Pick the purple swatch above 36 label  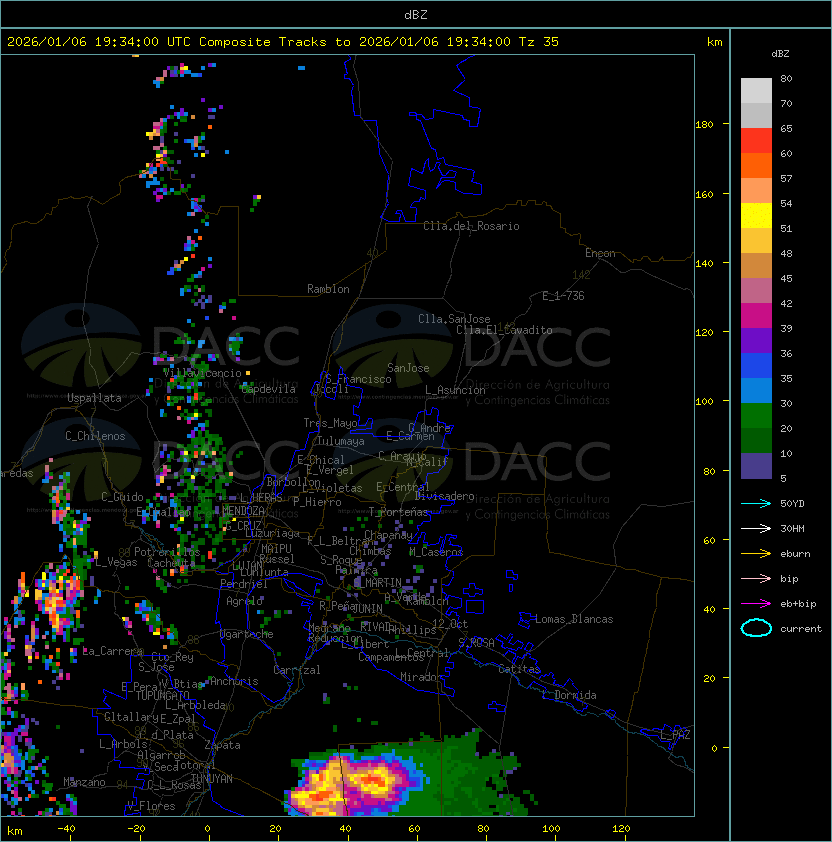756,340
